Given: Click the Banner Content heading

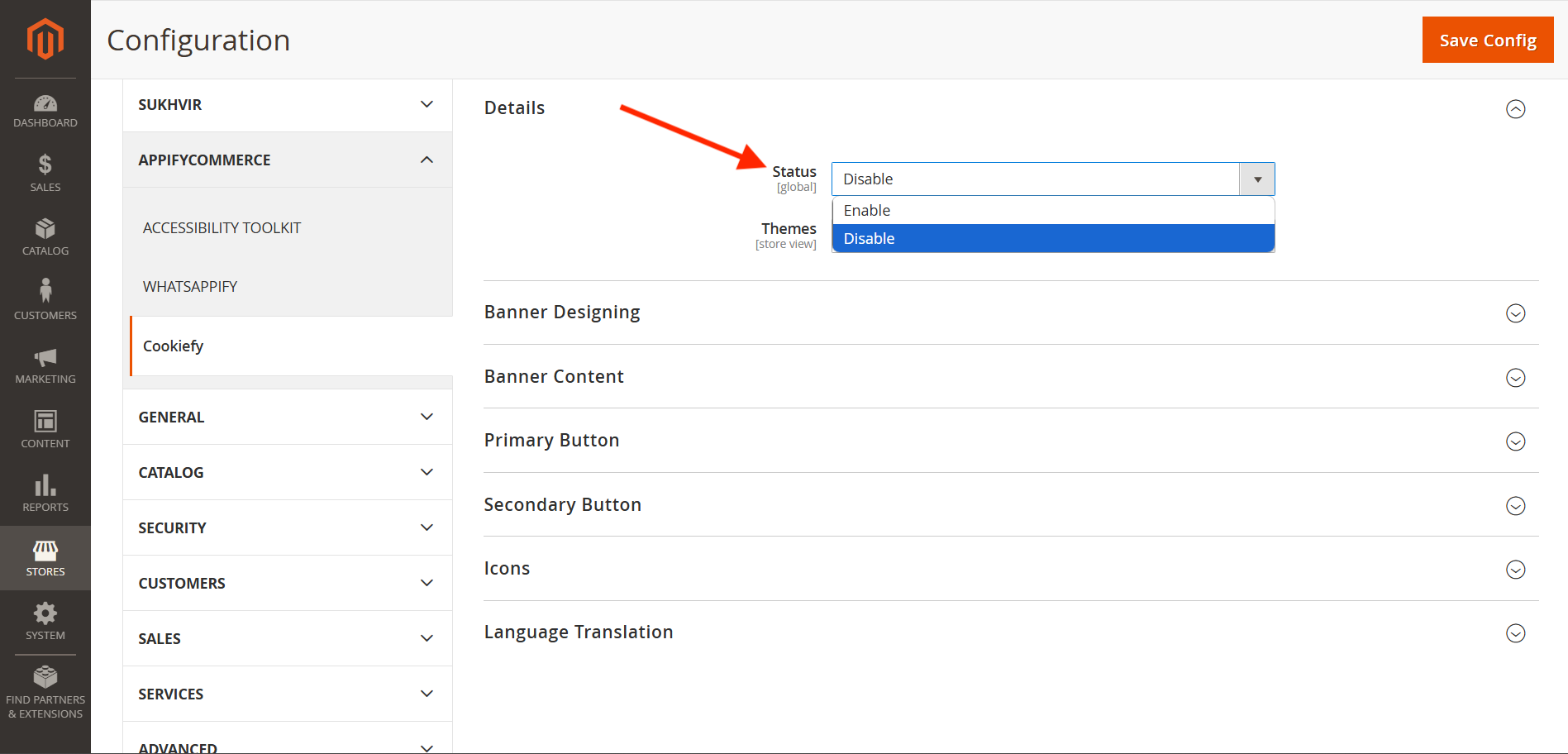Looking at the screenshot, I should pos(554,377).
